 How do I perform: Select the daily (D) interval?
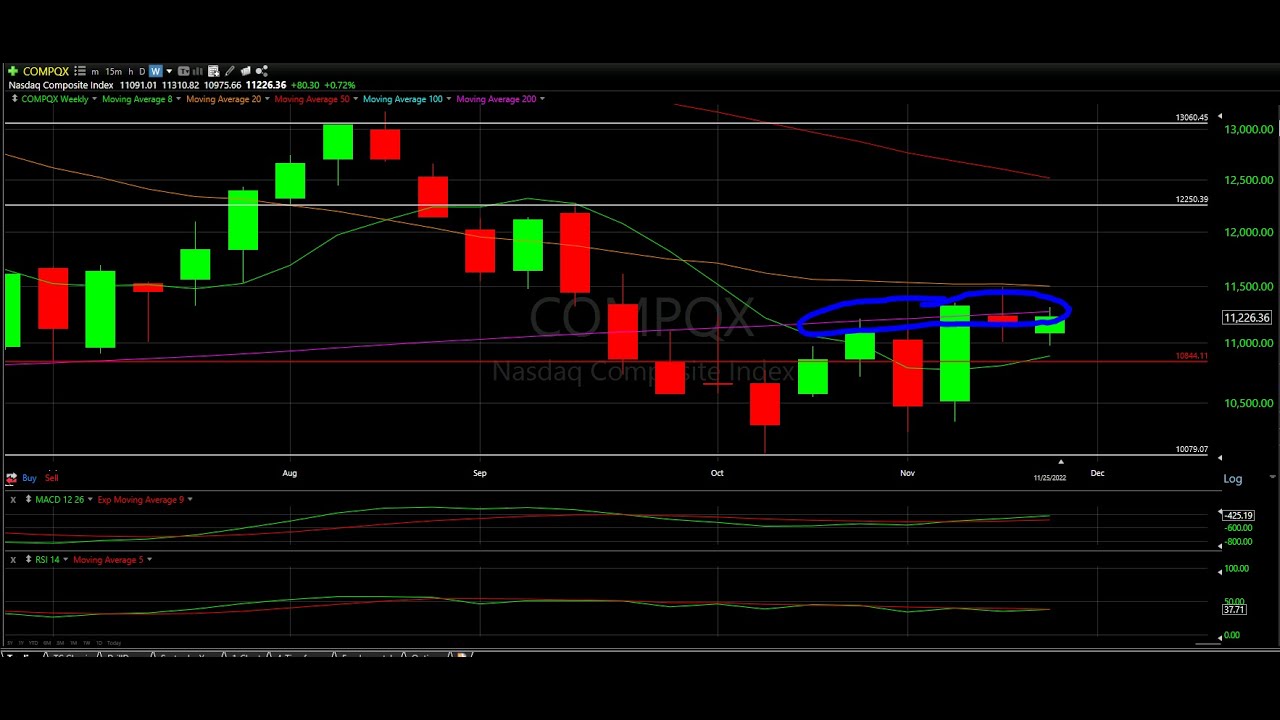coord(142,71)
